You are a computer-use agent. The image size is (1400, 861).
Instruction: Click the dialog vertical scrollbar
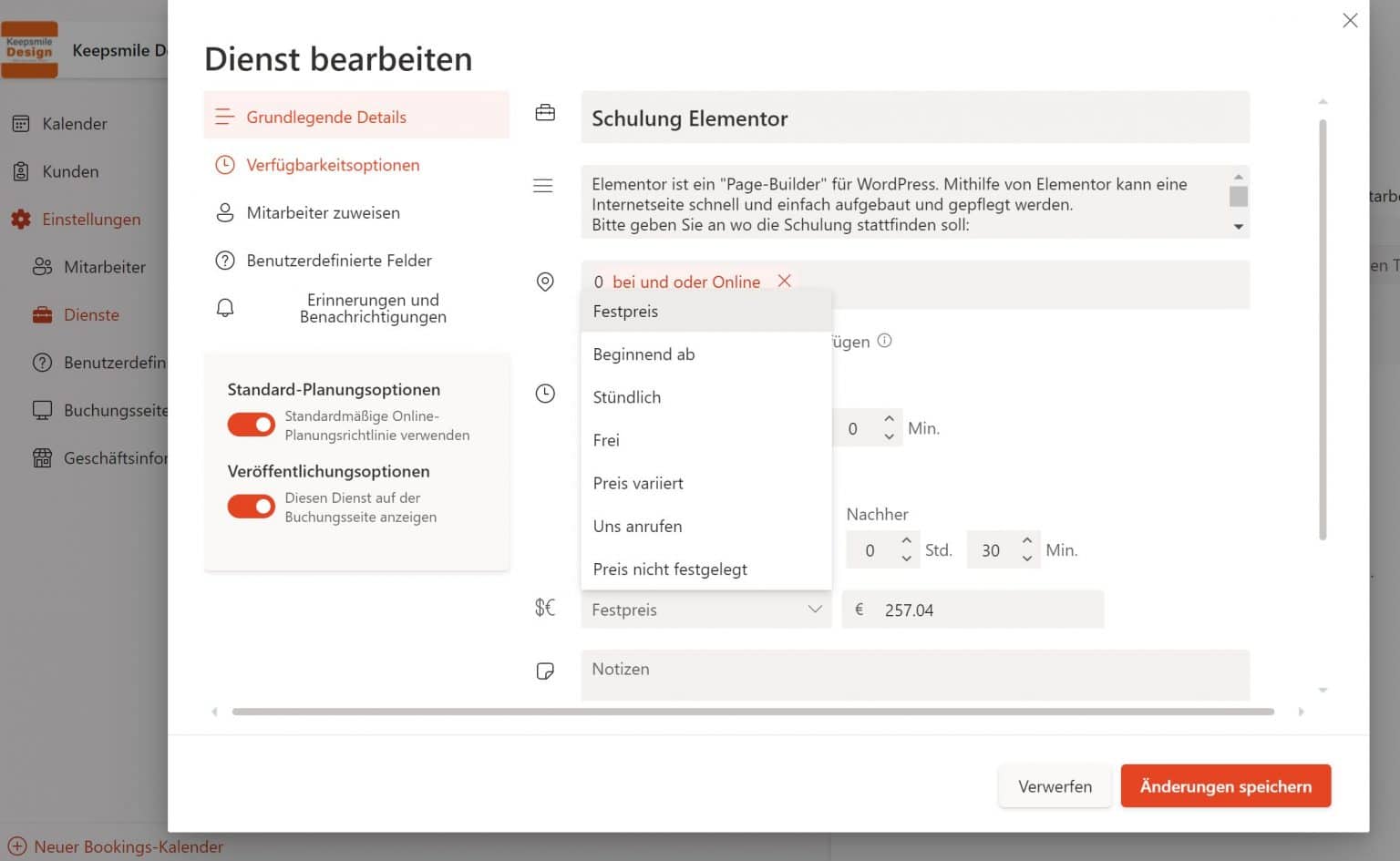pos(1323,330)
